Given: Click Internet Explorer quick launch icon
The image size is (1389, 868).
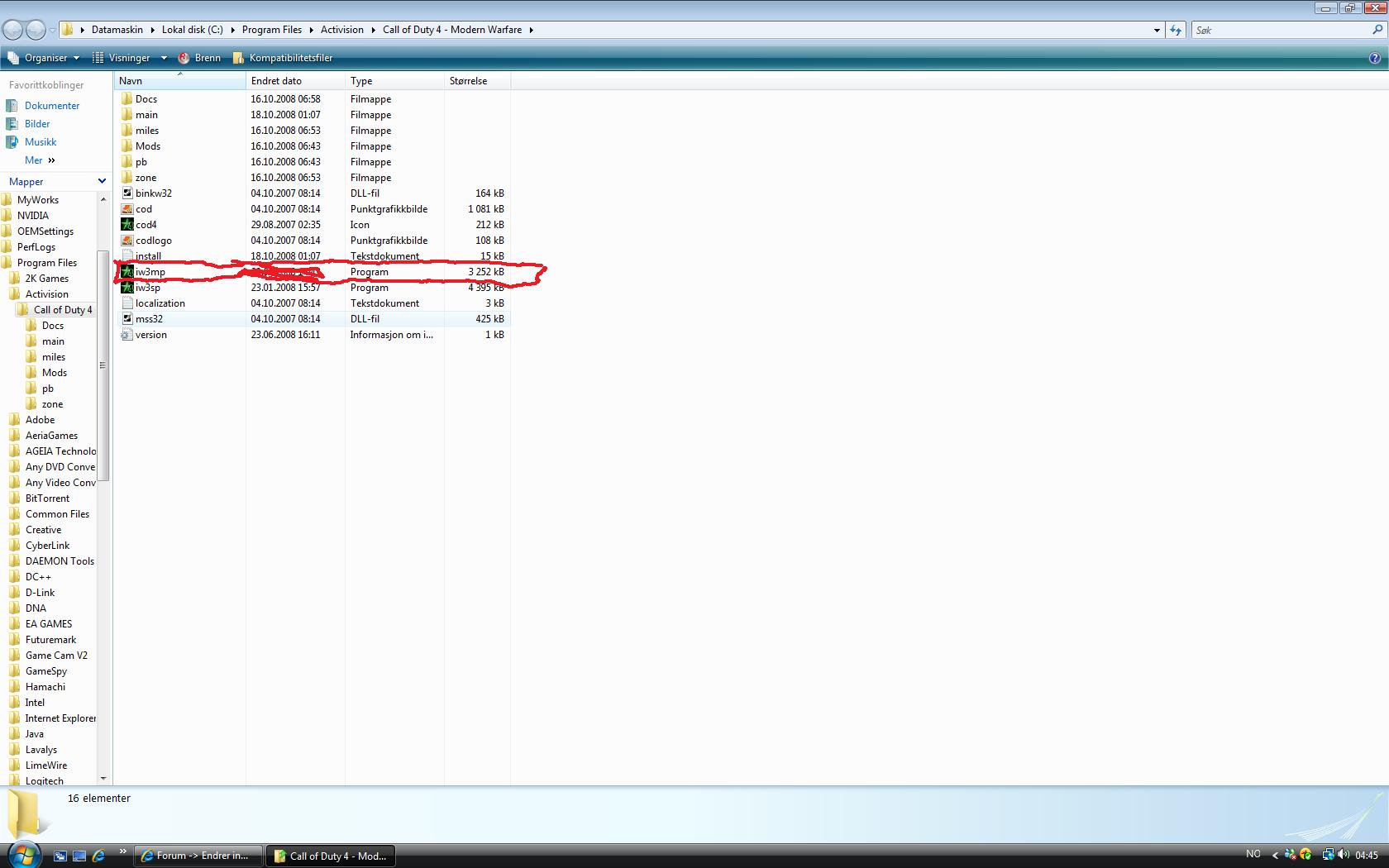Looking at the screenshot, I should 98,856.
